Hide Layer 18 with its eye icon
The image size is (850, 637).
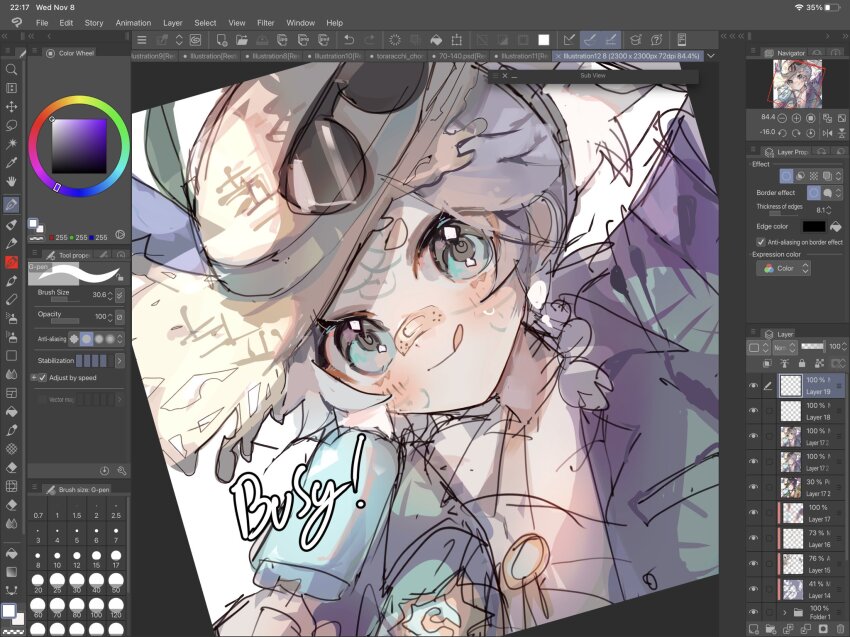[753, 411]
